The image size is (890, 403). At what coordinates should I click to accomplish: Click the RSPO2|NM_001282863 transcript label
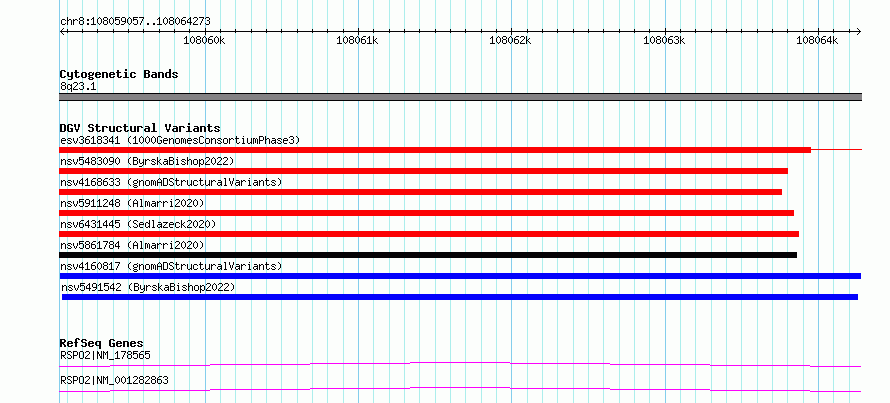pos(114,380)
